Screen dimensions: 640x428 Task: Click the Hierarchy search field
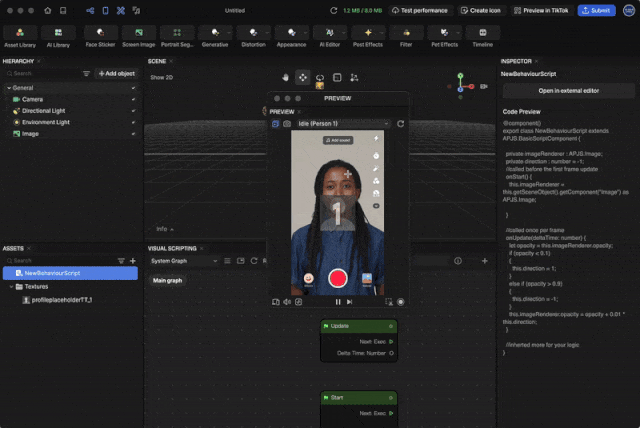43,73
